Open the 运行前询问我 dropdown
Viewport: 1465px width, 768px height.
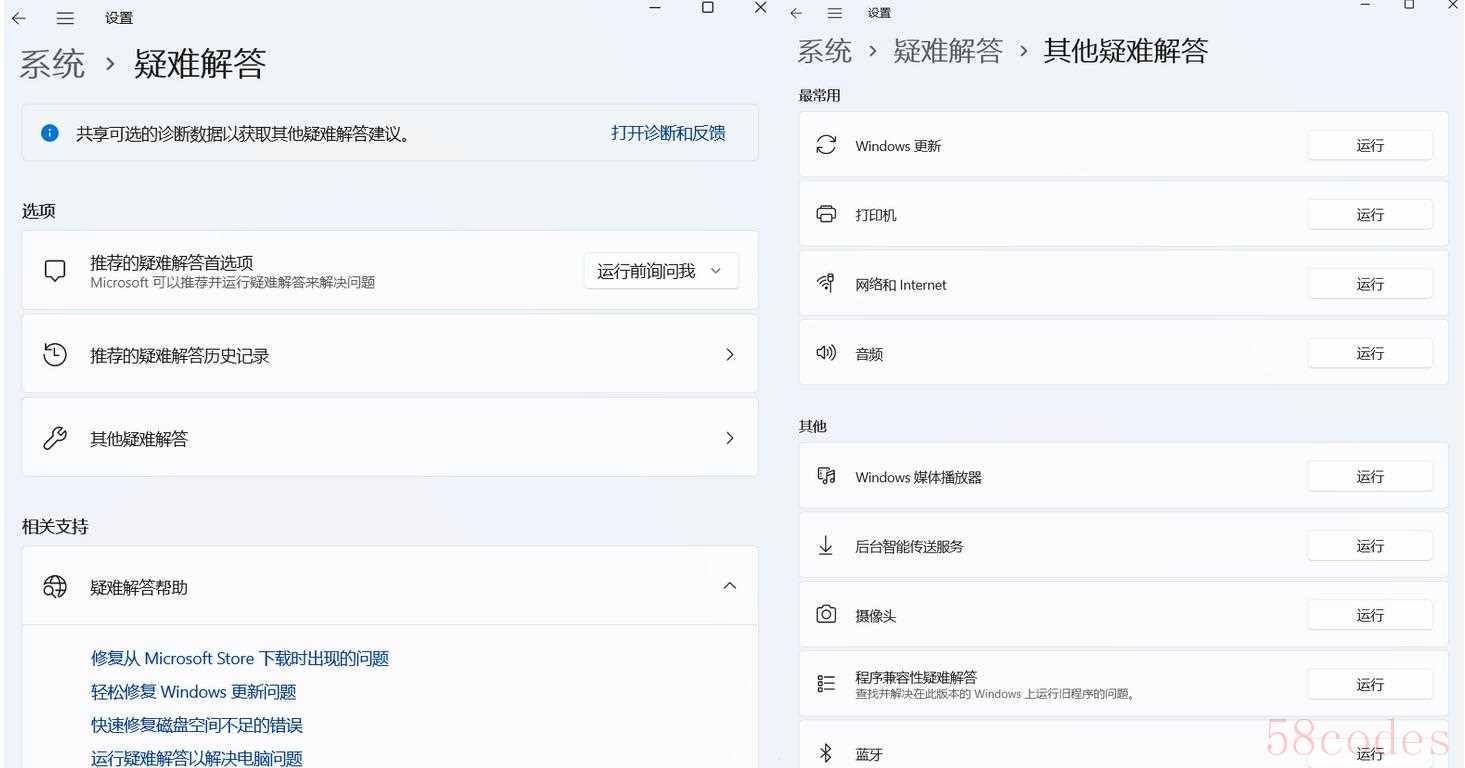pyautogui.click(x=661, y=271)
